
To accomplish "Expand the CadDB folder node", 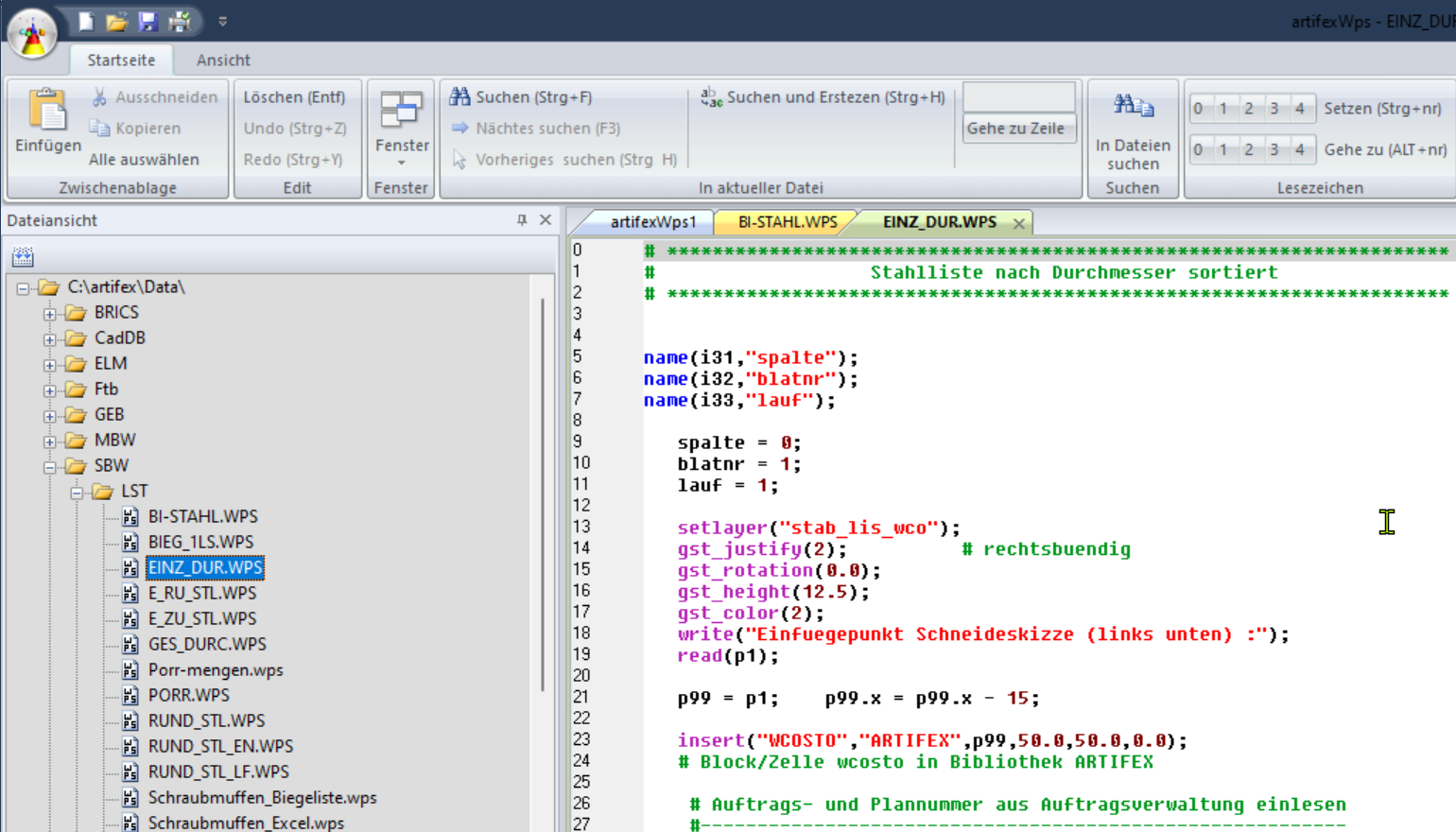I will 49,338.
